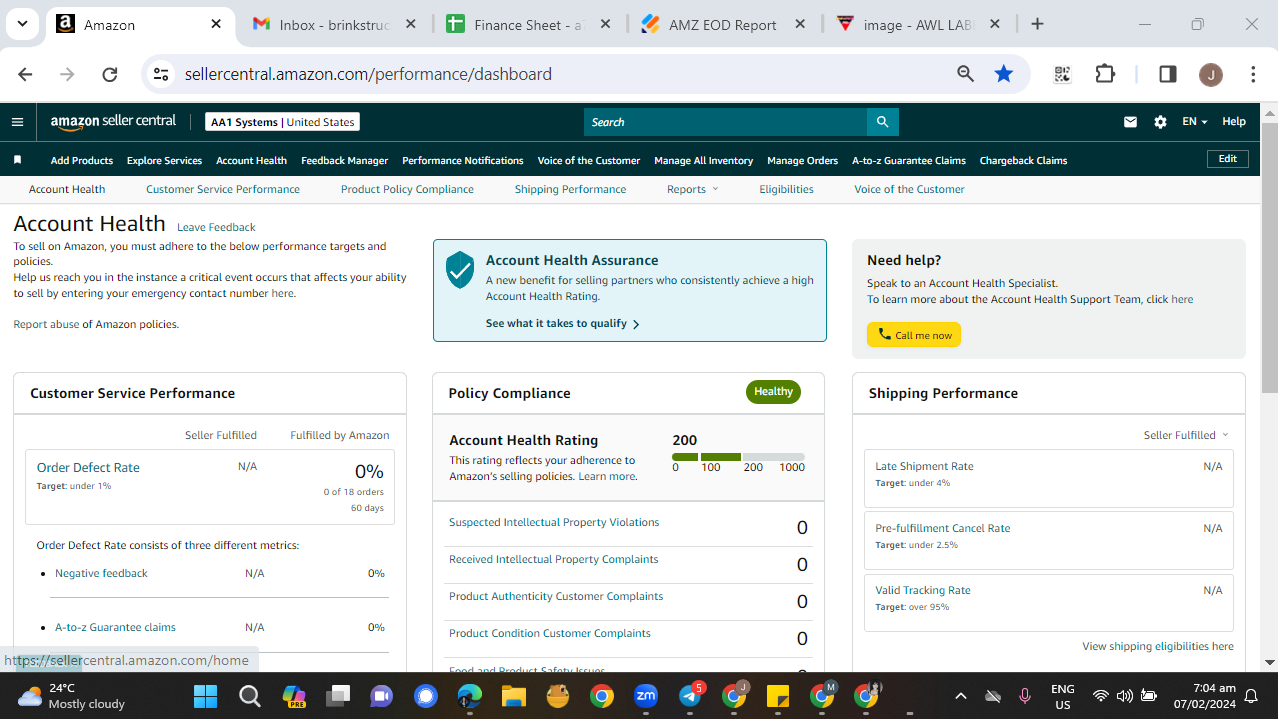Switch to the Inbox Gmail tab

[x=335, y=24]
